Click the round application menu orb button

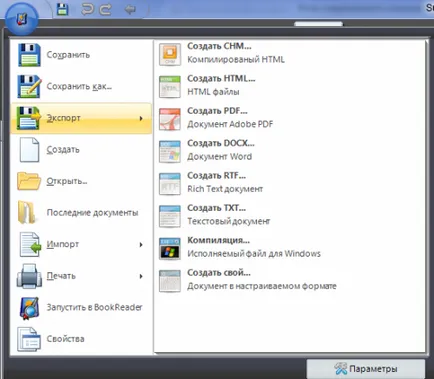(22, 18)
